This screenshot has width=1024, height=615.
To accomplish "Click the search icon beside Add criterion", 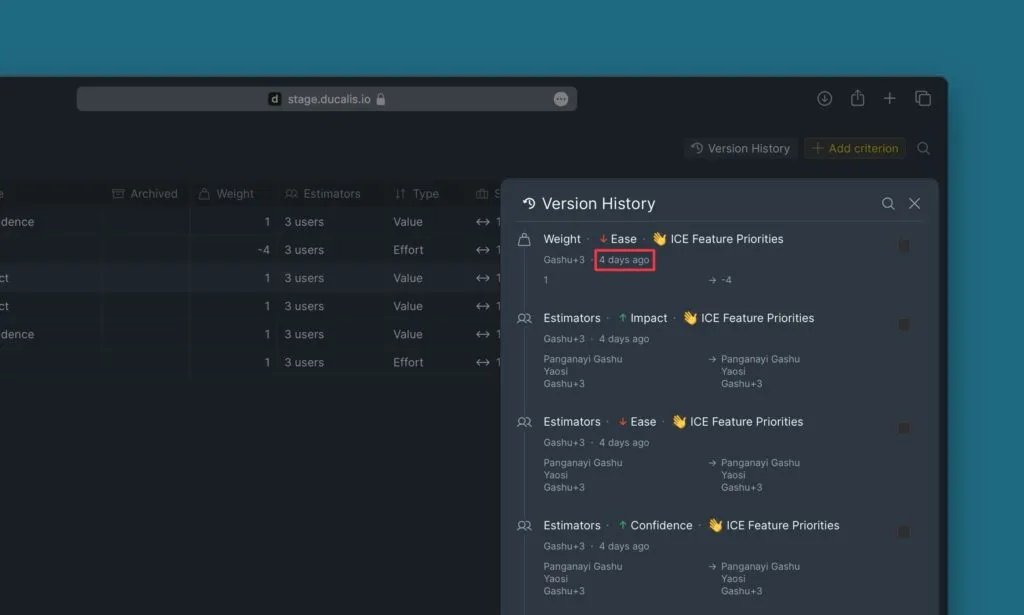I will tap(923, 148).
